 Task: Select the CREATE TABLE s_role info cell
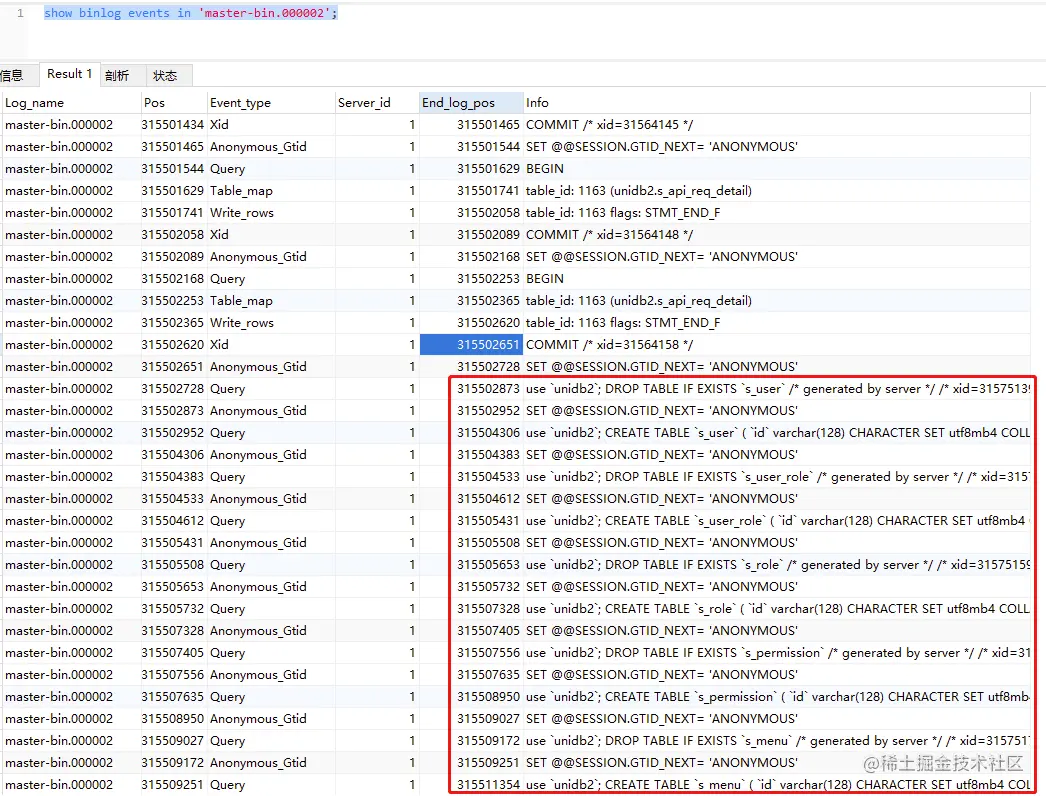click(x=776, y=609)
